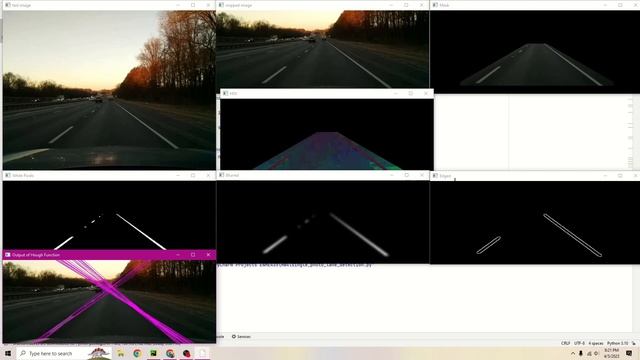
Task: Open Windows notification center icon
Action: point(629,353)
